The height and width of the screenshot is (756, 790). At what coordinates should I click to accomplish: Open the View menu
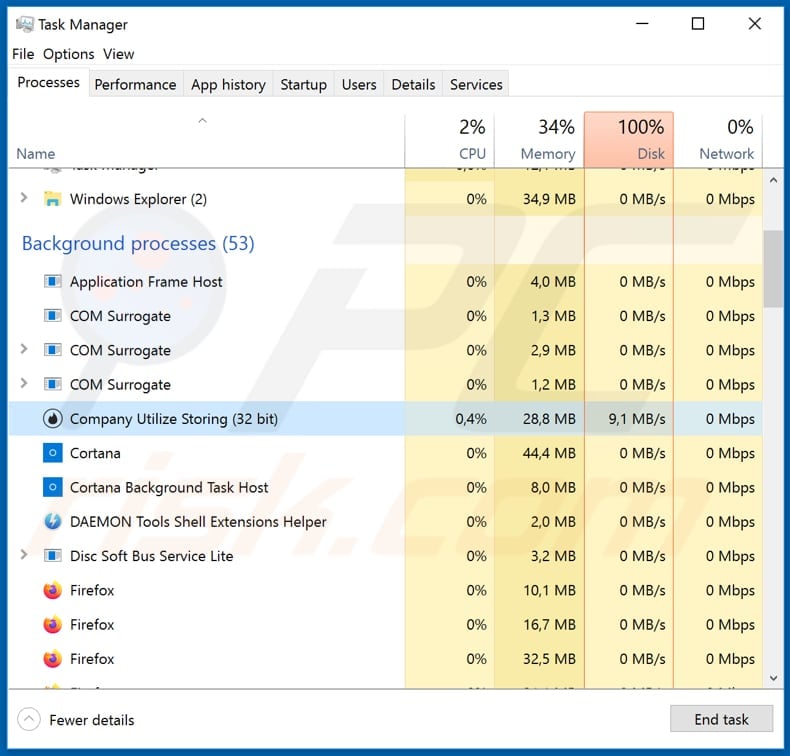[x=118, y=54]
